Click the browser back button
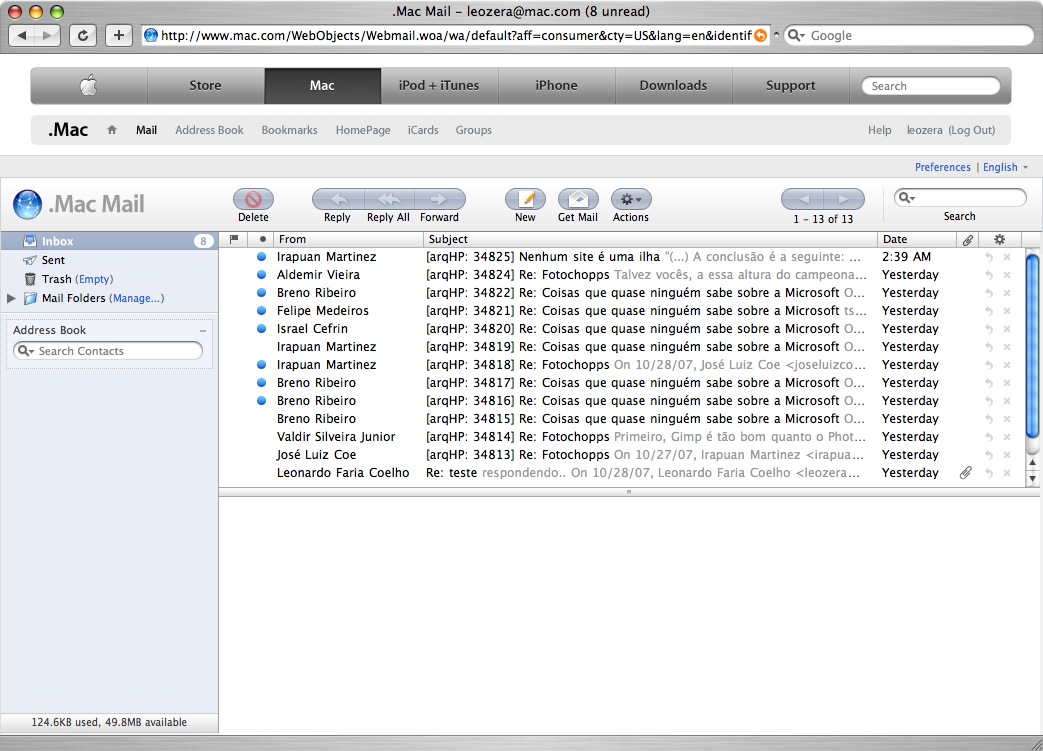Image resolution: width=1043 pixels, height=751 pixels. [x=22, y=35]
